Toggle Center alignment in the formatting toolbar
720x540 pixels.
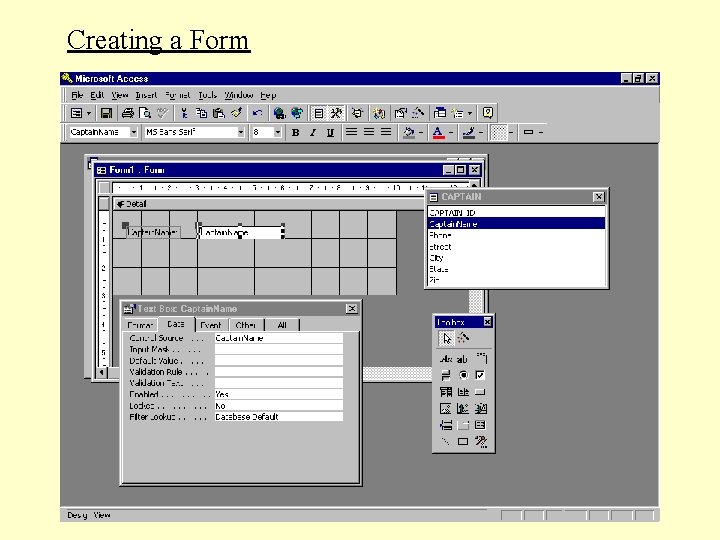click(369, 132)
